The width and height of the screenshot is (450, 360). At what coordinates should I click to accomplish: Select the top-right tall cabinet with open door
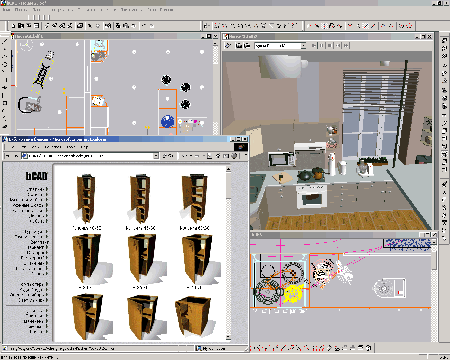pos(194,199)
